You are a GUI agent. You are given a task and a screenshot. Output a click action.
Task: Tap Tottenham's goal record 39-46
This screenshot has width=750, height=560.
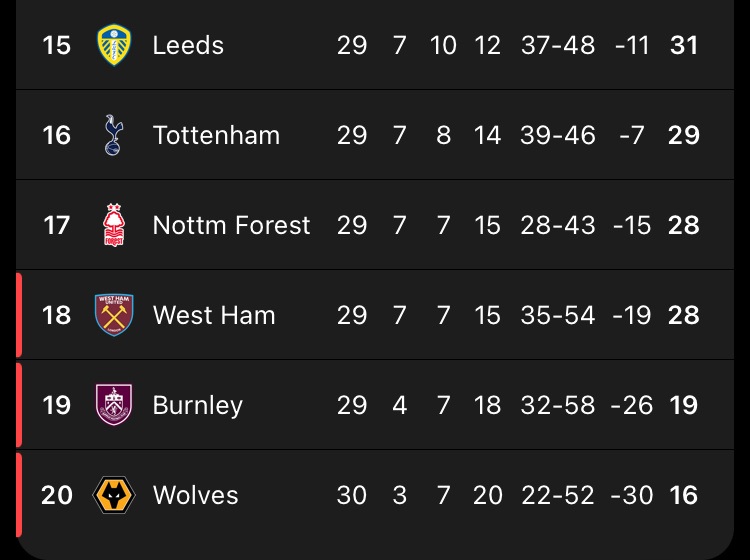click(558, 135)
